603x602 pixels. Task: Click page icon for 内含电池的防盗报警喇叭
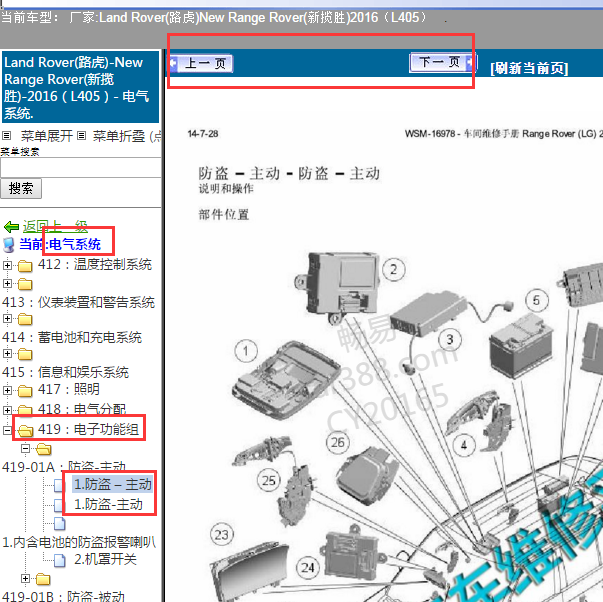coord(60,524)
